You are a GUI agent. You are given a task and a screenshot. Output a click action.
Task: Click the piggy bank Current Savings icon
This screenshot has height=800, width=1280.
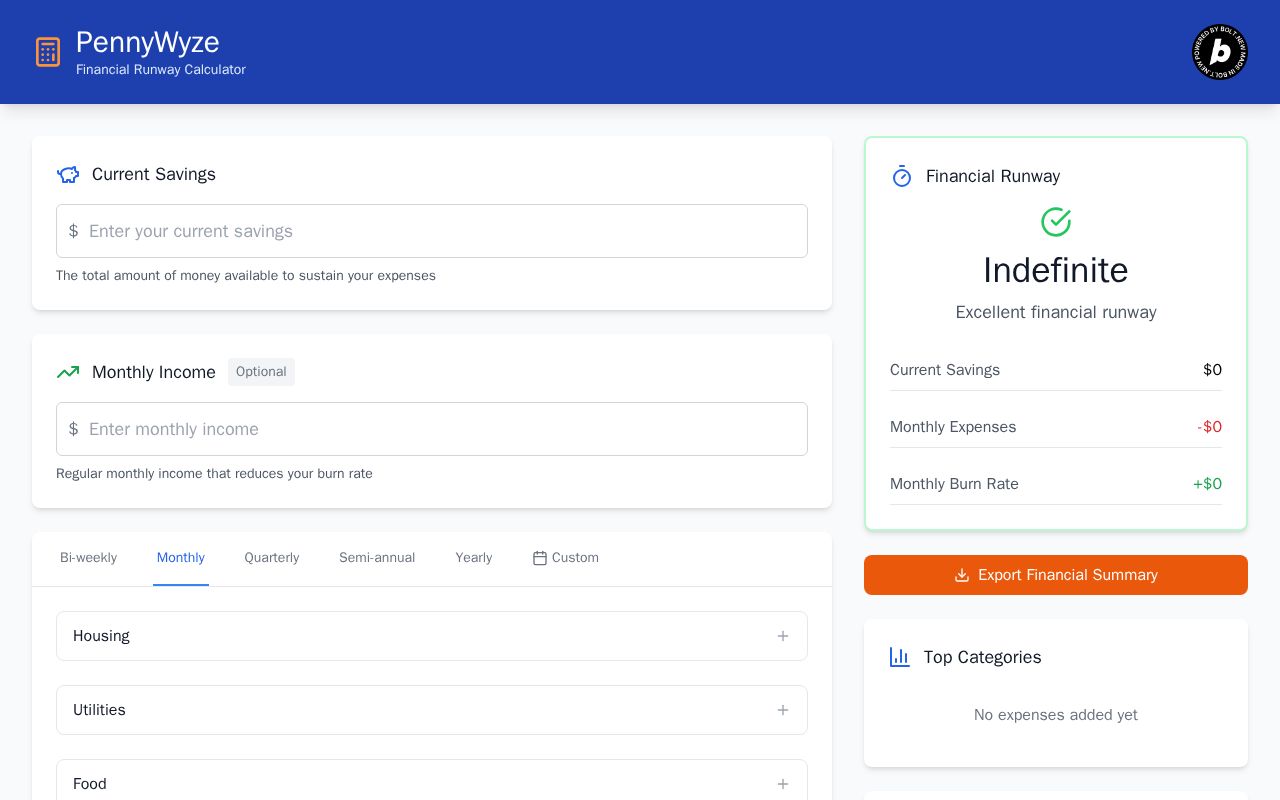[68, 174]
